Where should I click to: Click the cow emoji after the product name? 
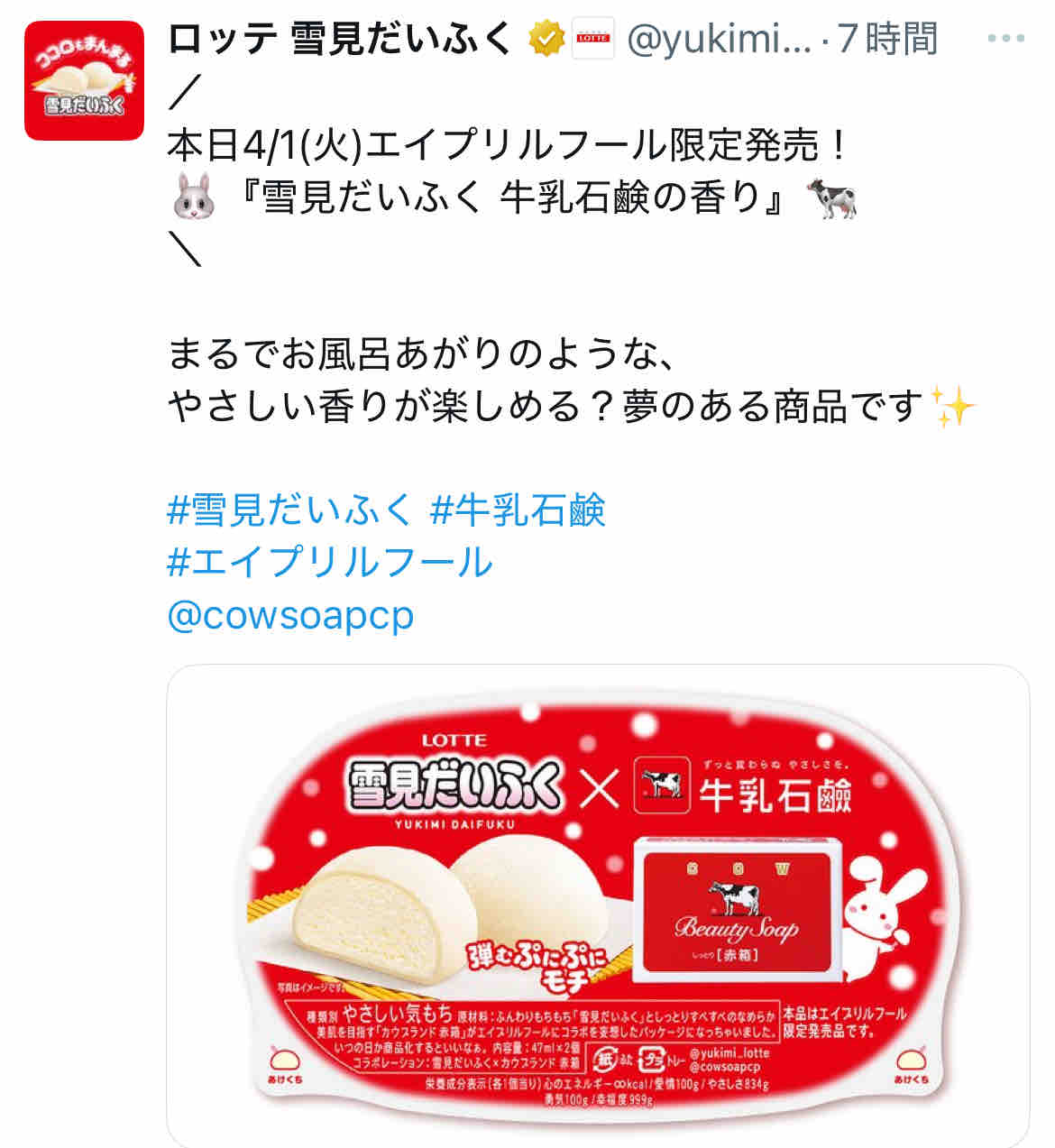click(830, 197)
